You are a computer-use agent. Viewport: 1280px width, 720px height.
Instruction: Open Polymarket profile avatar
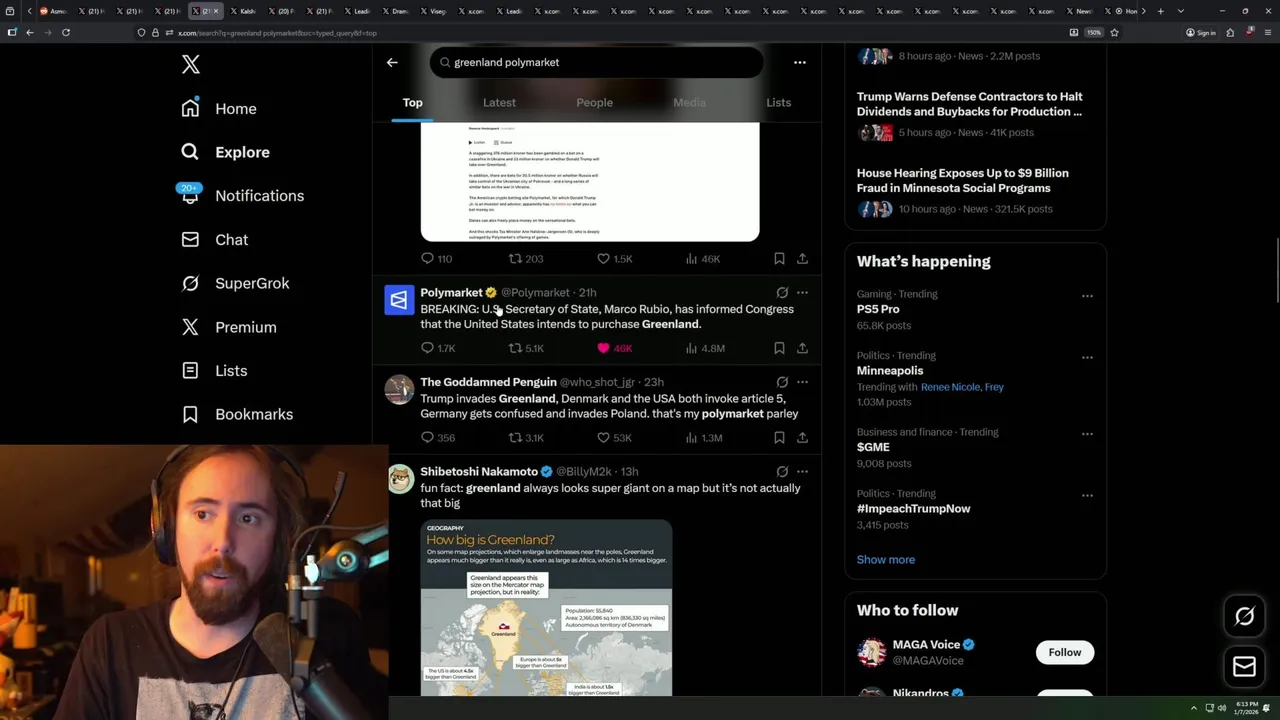[399, 299]
